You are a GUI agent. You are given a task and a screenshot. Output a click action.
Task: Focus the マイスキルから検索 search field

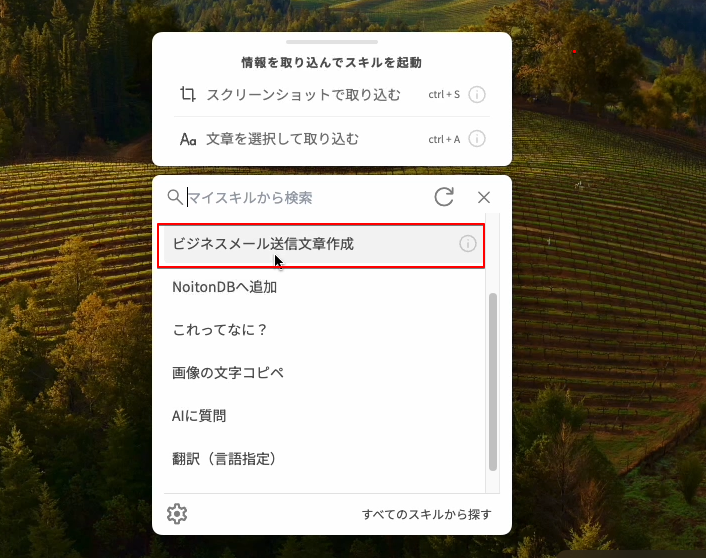coord(306,197)
